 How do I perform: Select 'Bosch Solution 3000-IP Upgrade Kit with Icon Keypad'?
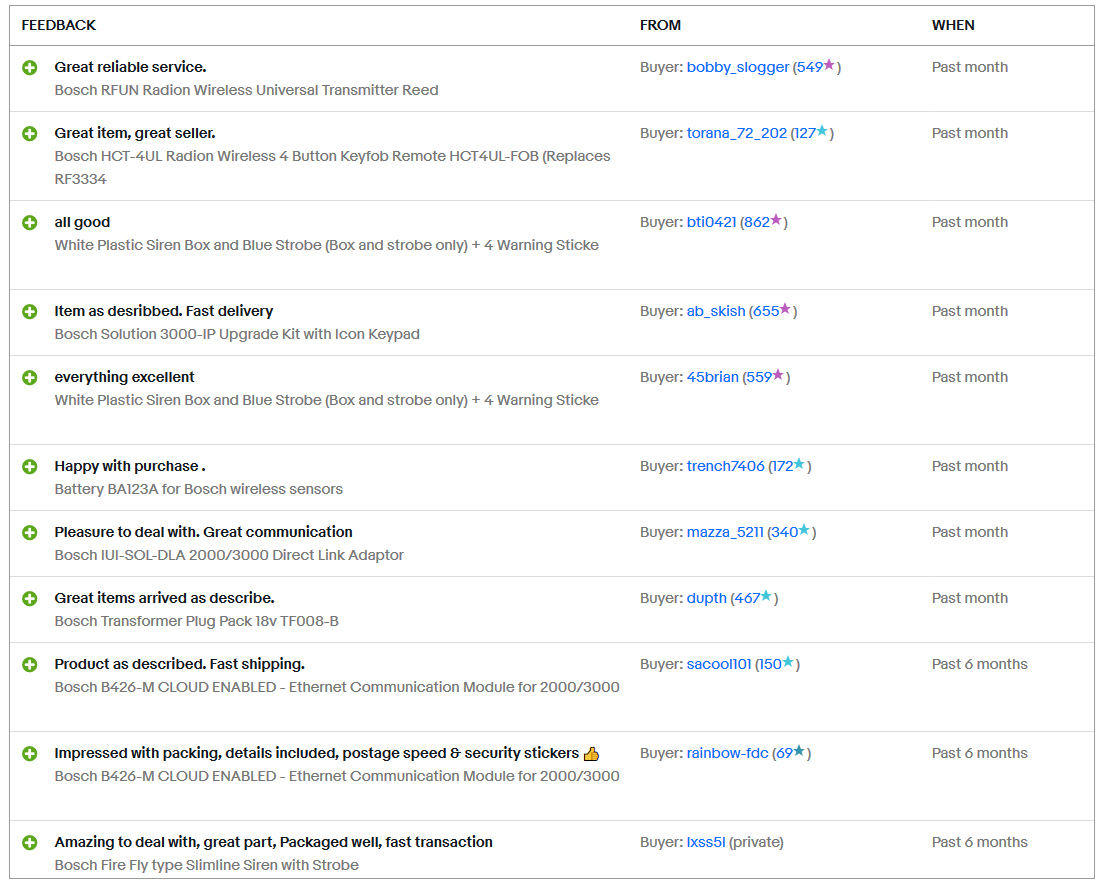(237, 334)
